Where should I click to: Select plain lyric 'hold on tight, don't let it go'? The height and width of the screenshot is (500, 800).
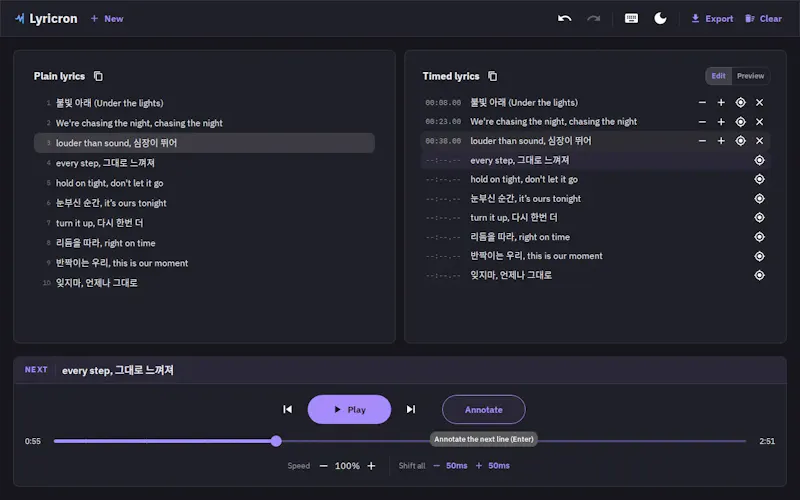click(204, 183)
